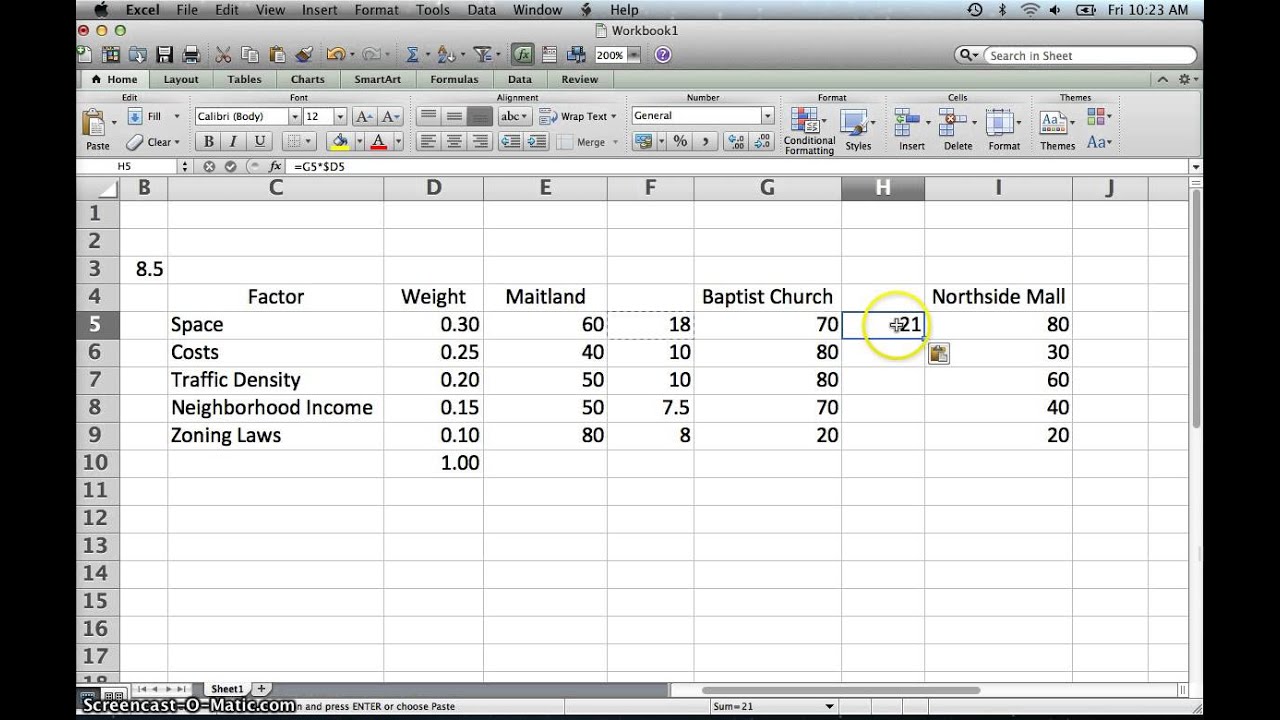Click the Increase font size icon

point(364,116)
